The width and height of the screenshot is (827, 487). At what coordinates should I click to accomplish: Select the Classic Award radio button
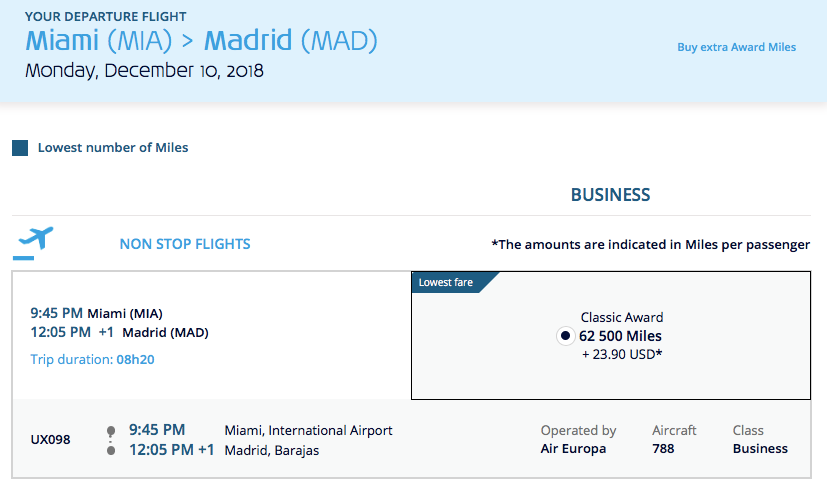point(564,336)
